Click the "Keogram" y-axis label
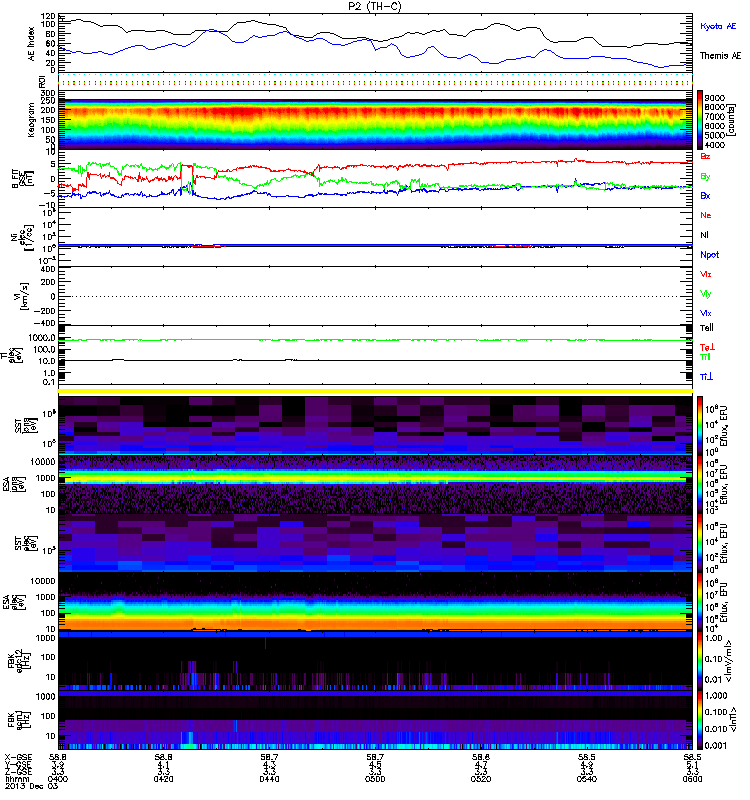The image size is (750, 800). tap(31, 119)
